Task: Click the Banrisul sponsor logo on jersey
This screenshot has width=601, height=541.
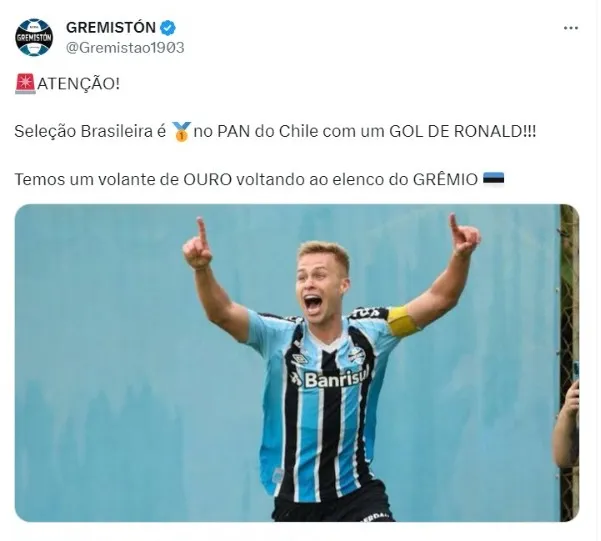Action: tap(330, 378)
